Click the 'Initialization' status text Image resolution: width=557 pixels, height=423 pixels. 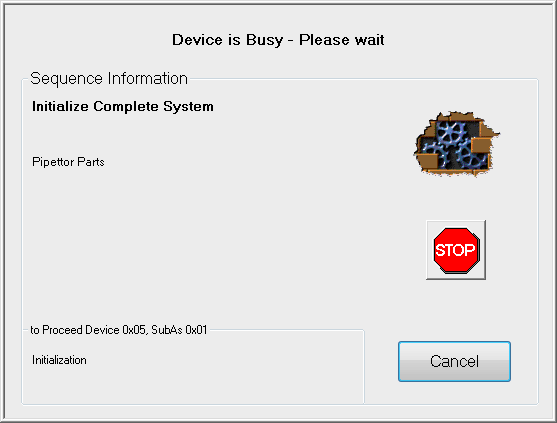point(59,360)
